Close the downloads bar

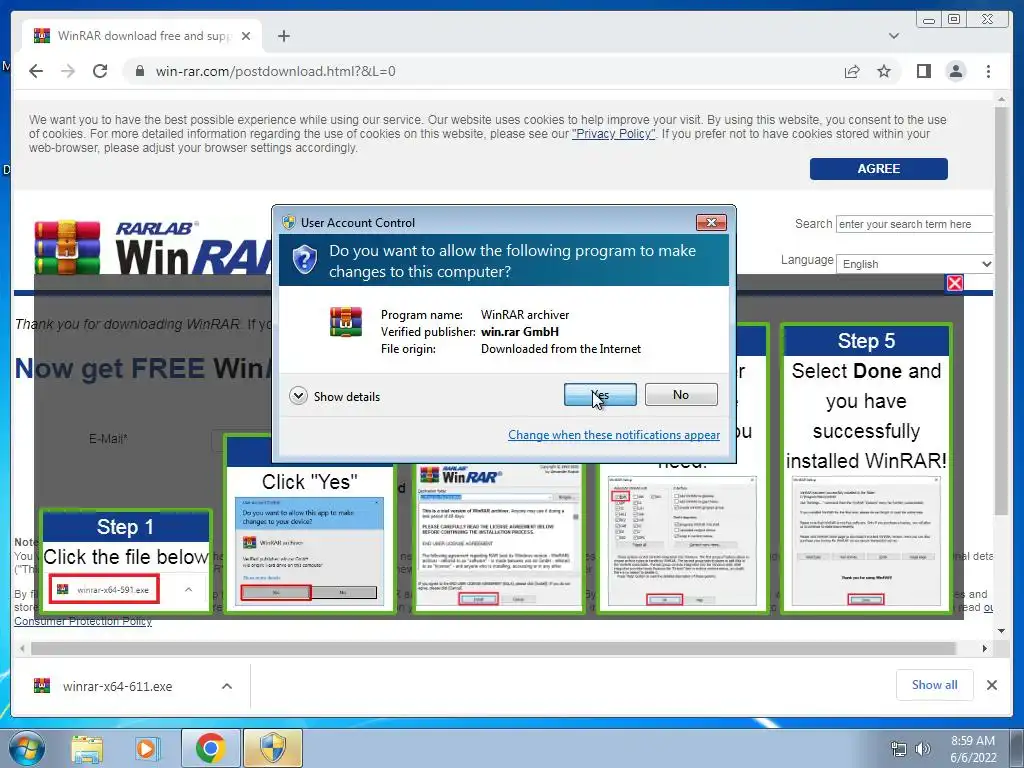[991, 685]
